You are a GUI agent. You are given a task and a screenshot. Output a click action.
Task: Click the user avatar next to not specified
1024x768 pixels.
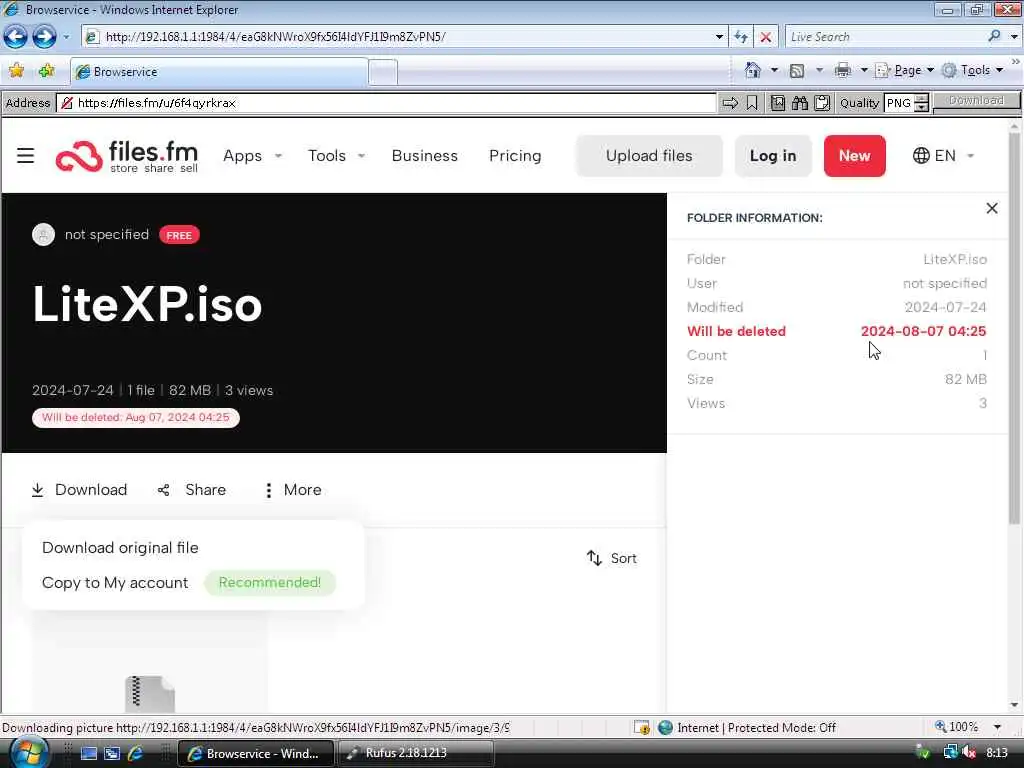pyautogui.click(x=43, y=234)
